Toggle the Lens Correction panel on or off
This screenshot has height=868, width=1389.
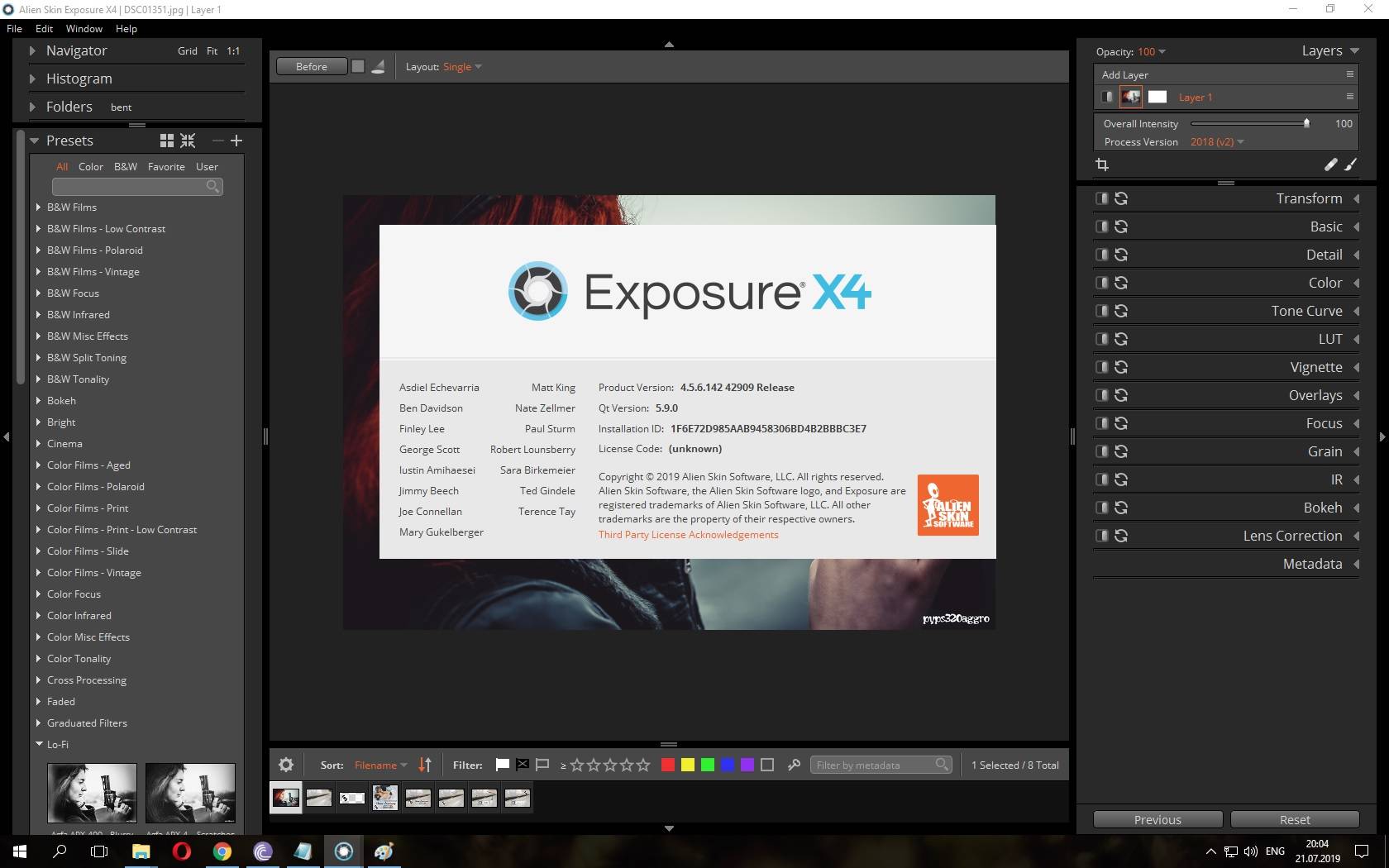tap(1101, 536)
